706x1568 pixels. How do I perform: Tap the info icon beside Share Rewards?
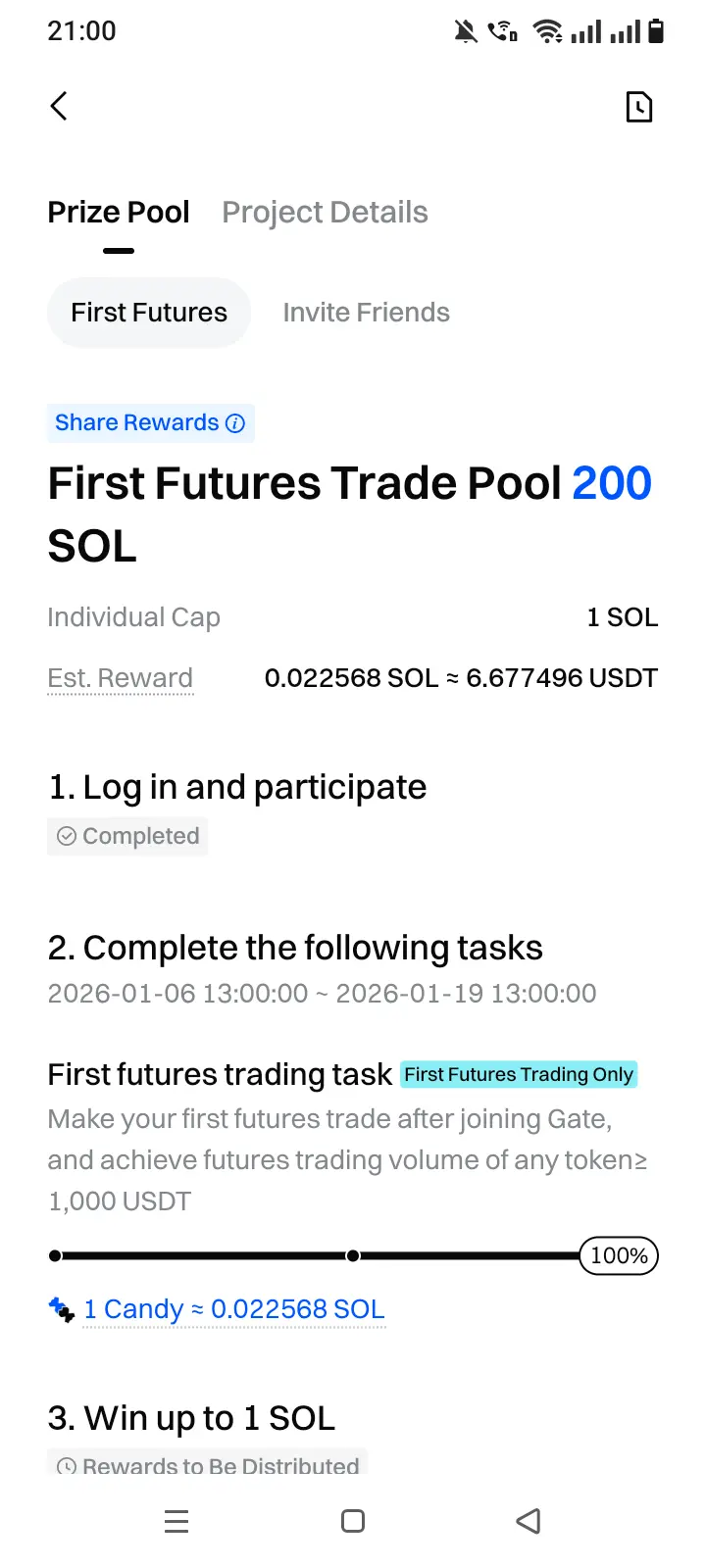[x=235, y=423]
